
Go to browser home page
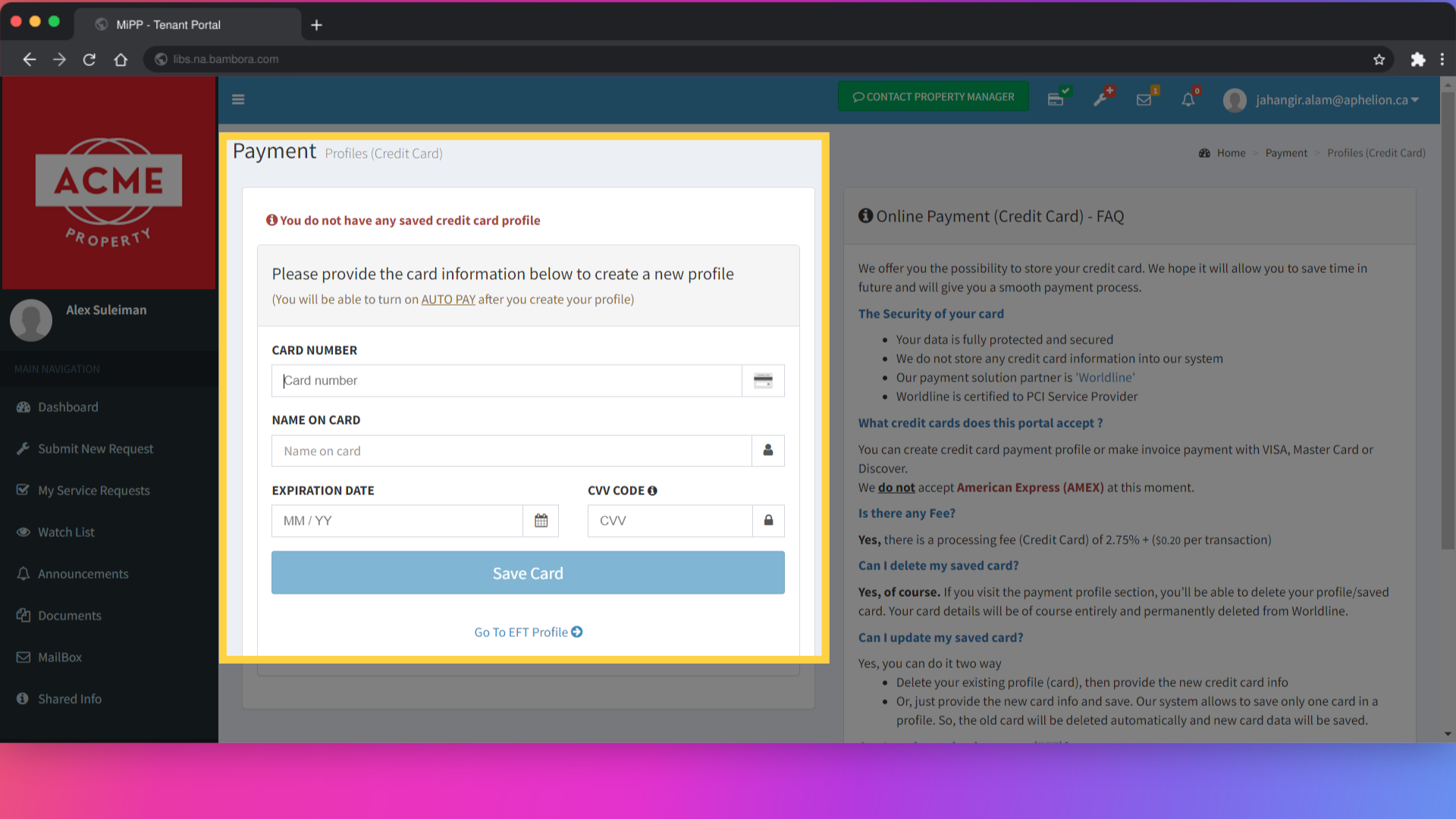click(x=121, y=59)
